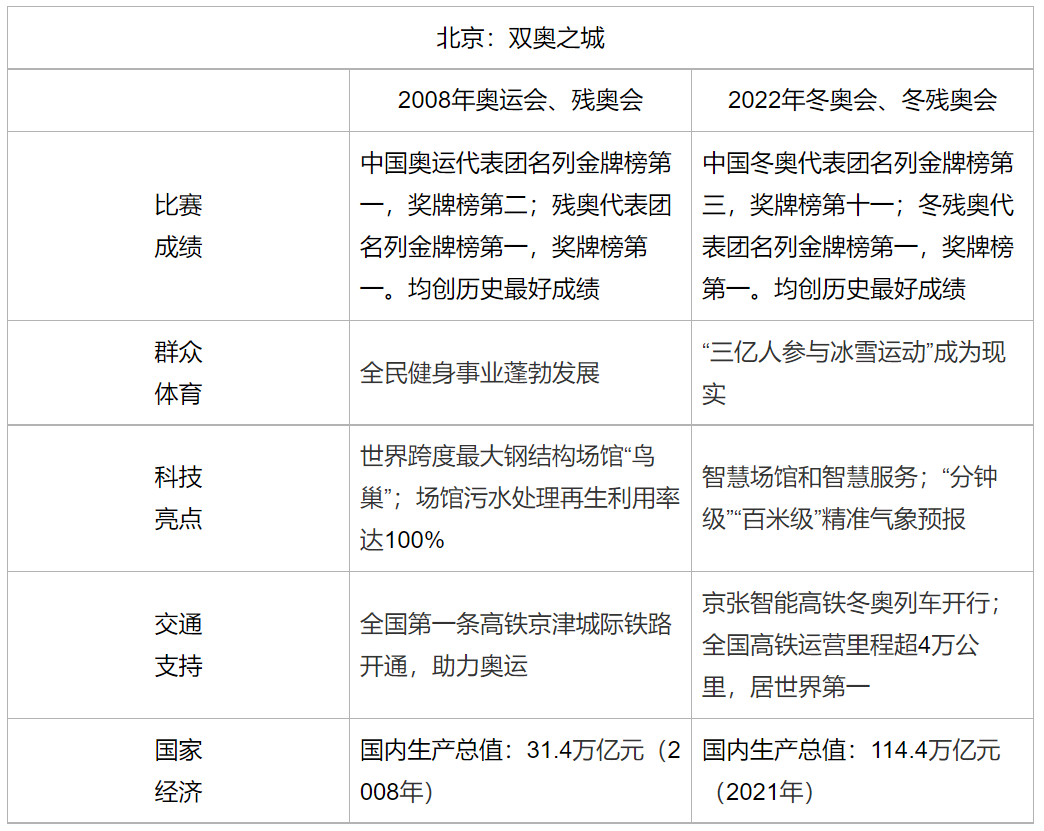Viewport: 1044px width, 831px height.
Task: Click the 京津城际铁路开通 cell
Action: point(520,645)
